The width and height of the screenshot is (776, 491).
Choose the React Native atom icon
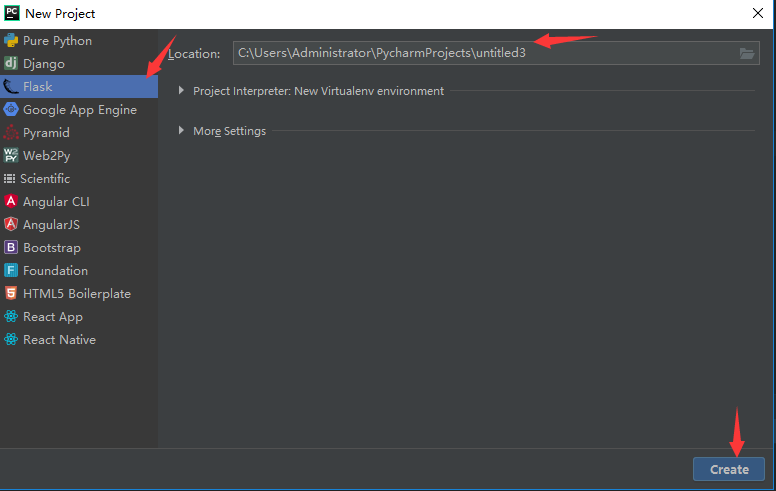11,339
